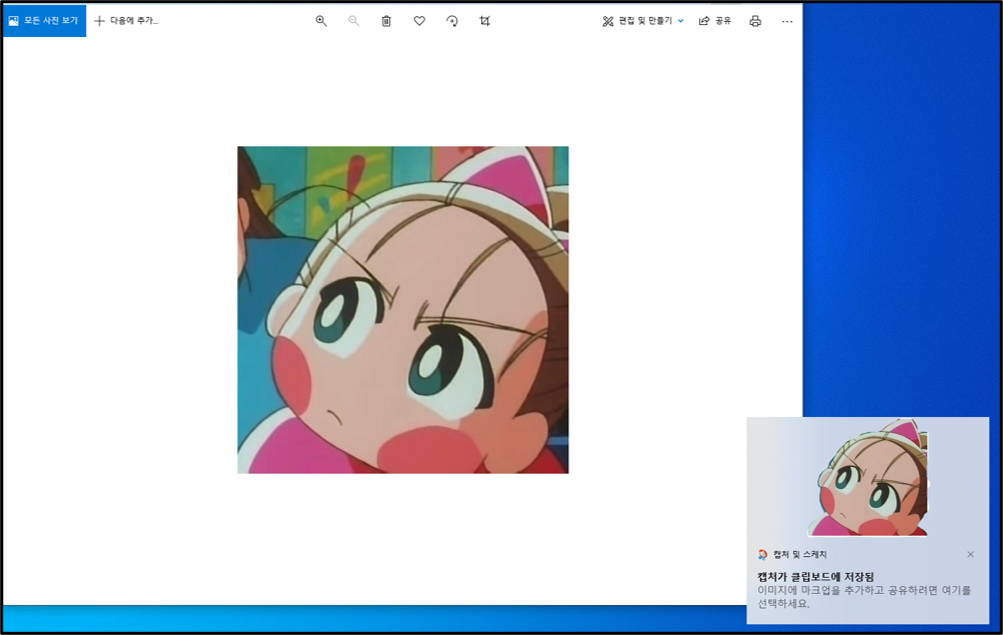Click the 캡처 및 스케치 app name label

click(800, 554)
